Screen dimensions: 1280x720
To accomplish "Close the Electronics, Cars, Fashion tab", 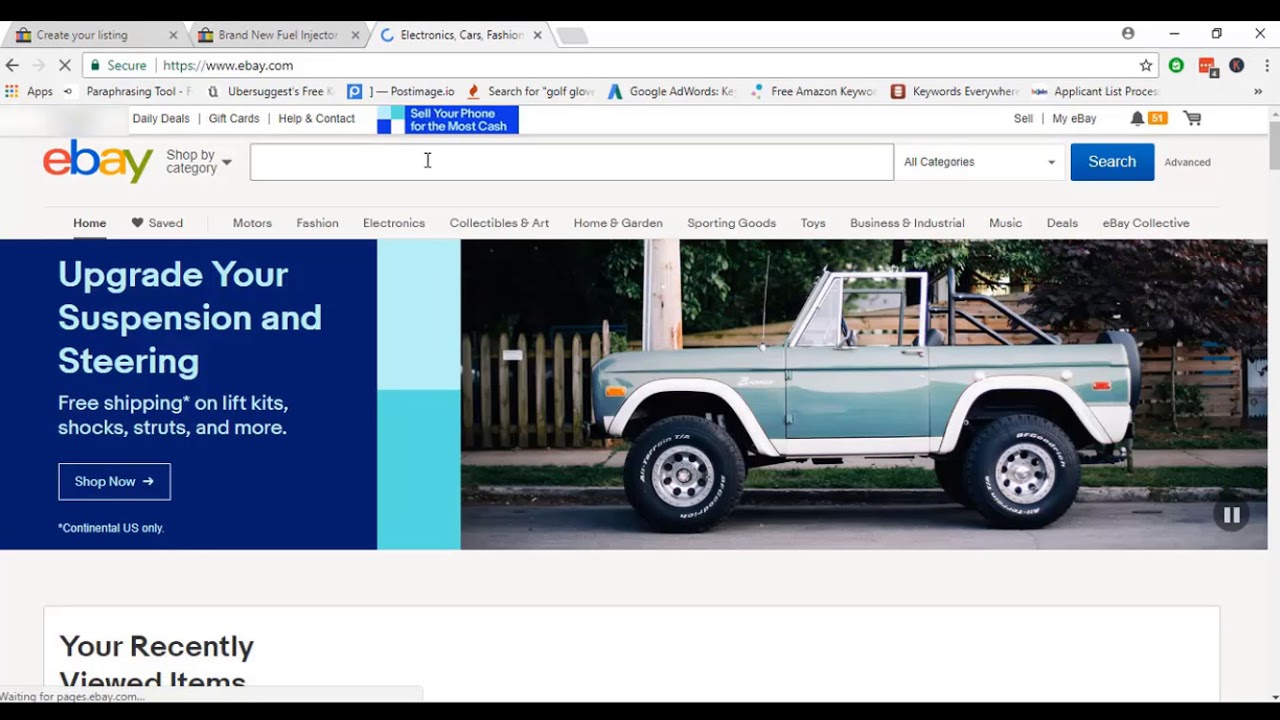I will coord(537,35).
